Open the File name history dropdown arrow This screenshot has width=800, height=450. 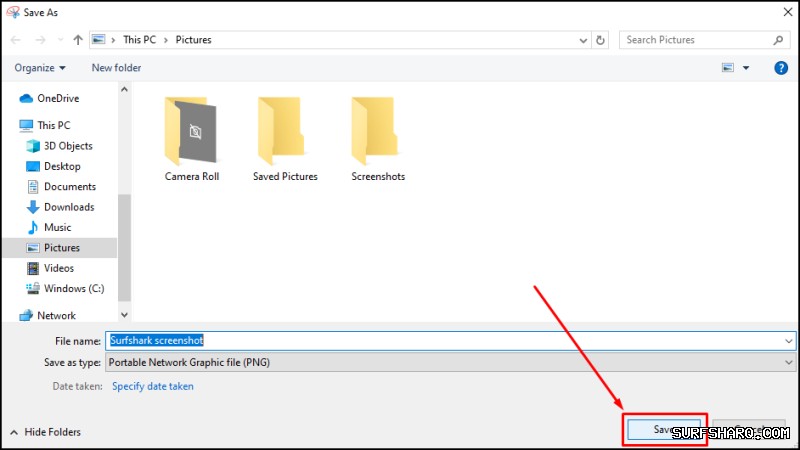[789, 341]
